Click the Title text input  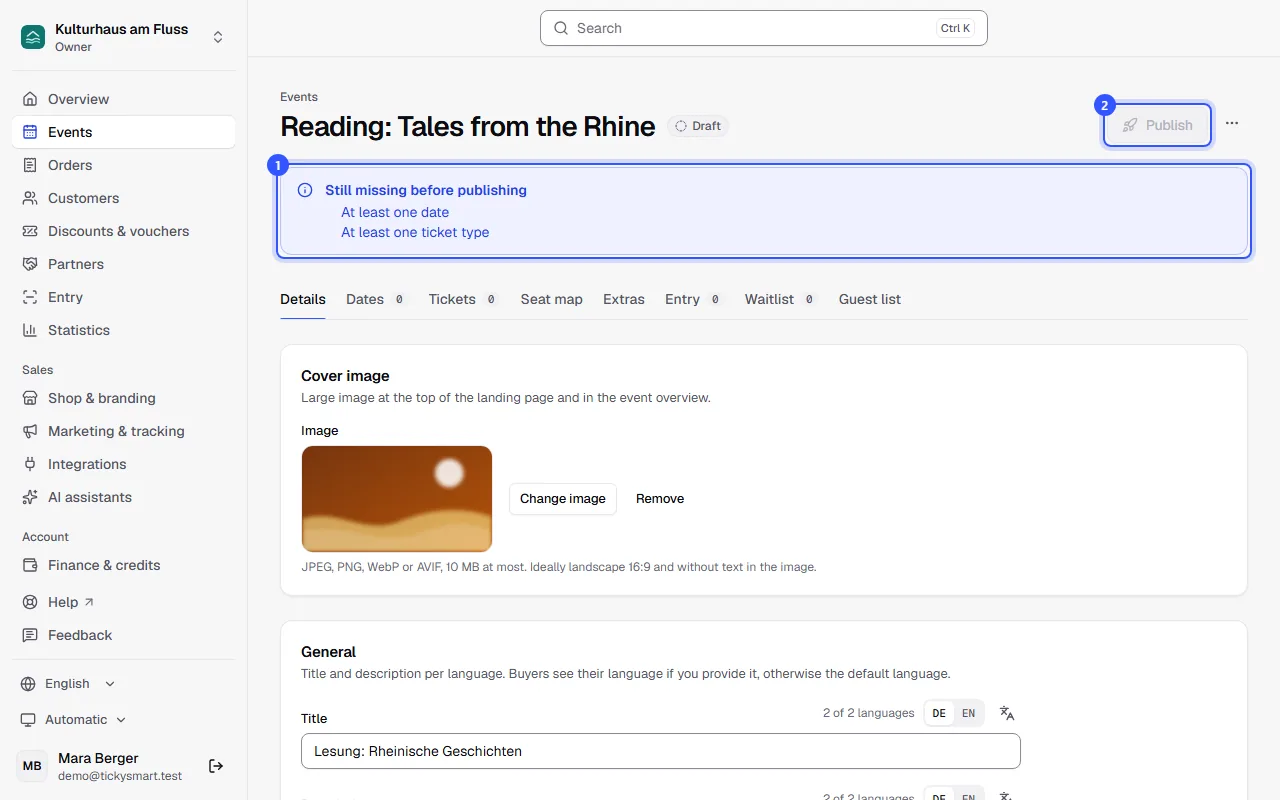[661, 751]
